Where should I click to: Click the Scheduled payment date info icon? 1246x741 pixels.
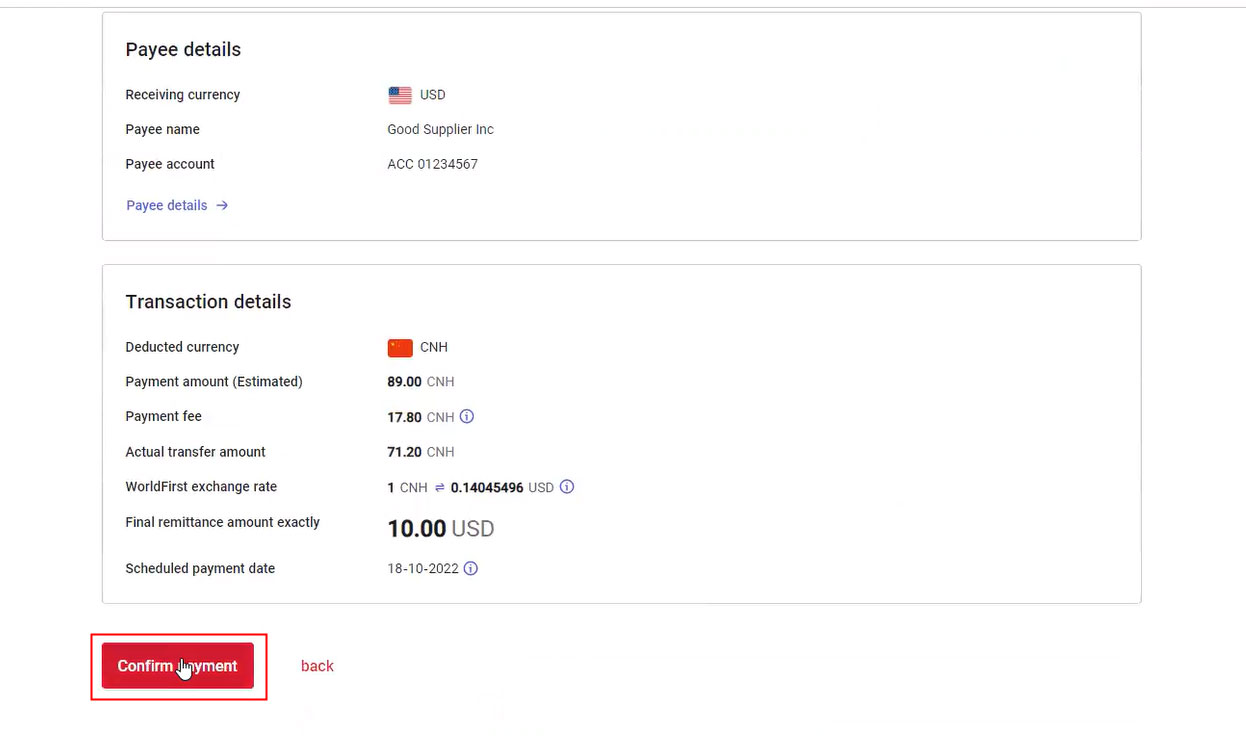pos(471,568)
